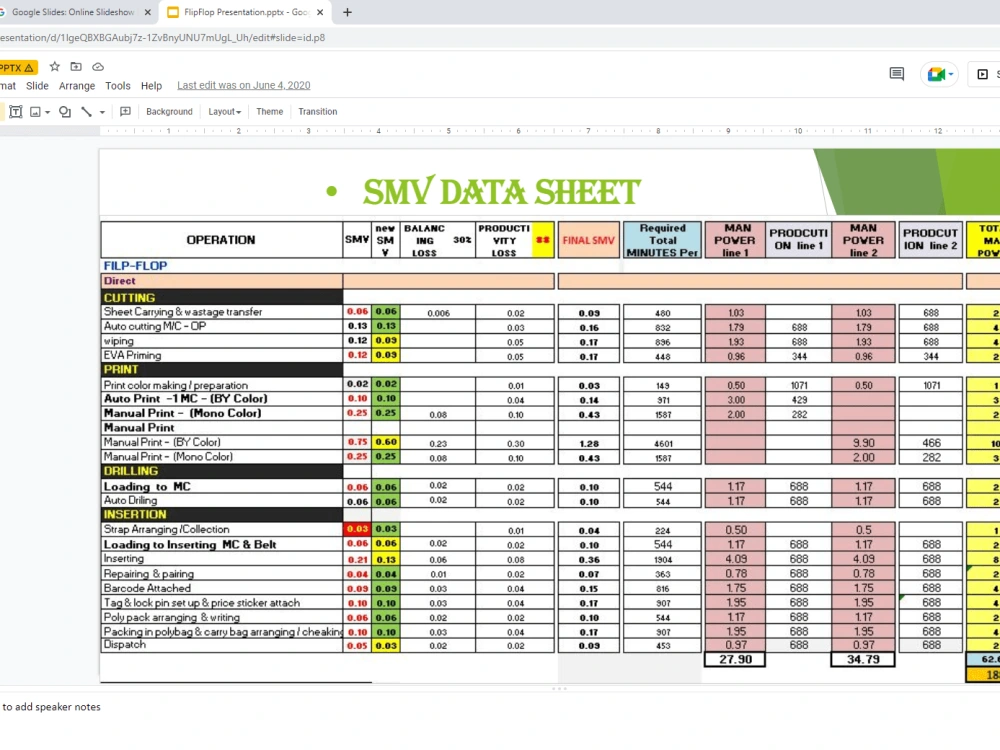Click the Auto Drilling operation cell
Viewport: 1000px width, 750px height.
click(221, 501)
